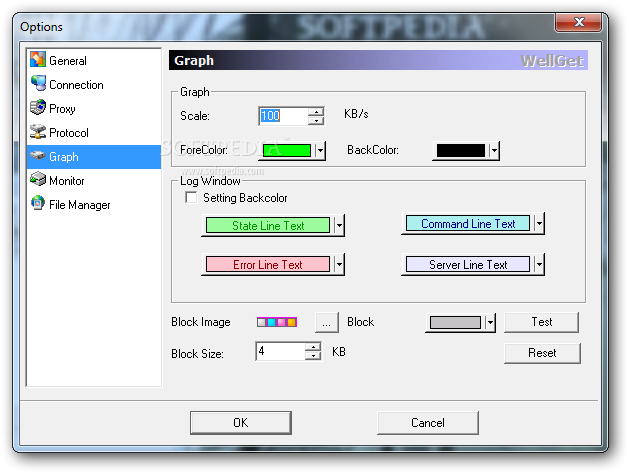Expand the BackColor dropdown arrow
This screenshot has height=473, width=629.
tap(494, 151)
